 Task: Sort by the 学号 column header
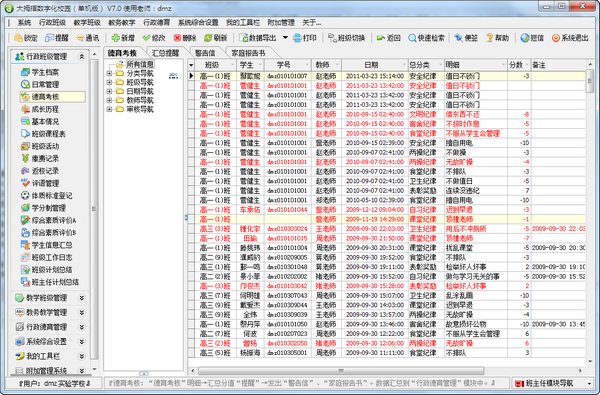point(287,65)
